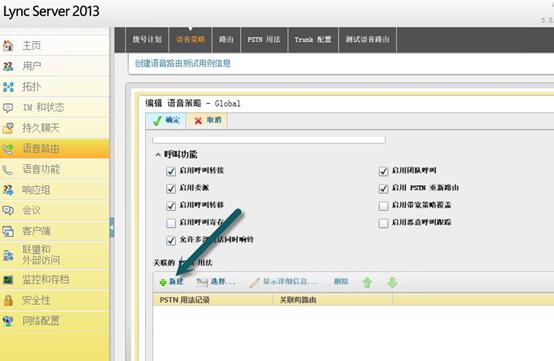
Task: Click the green plus 新建 icon
Action: (163, 282)
